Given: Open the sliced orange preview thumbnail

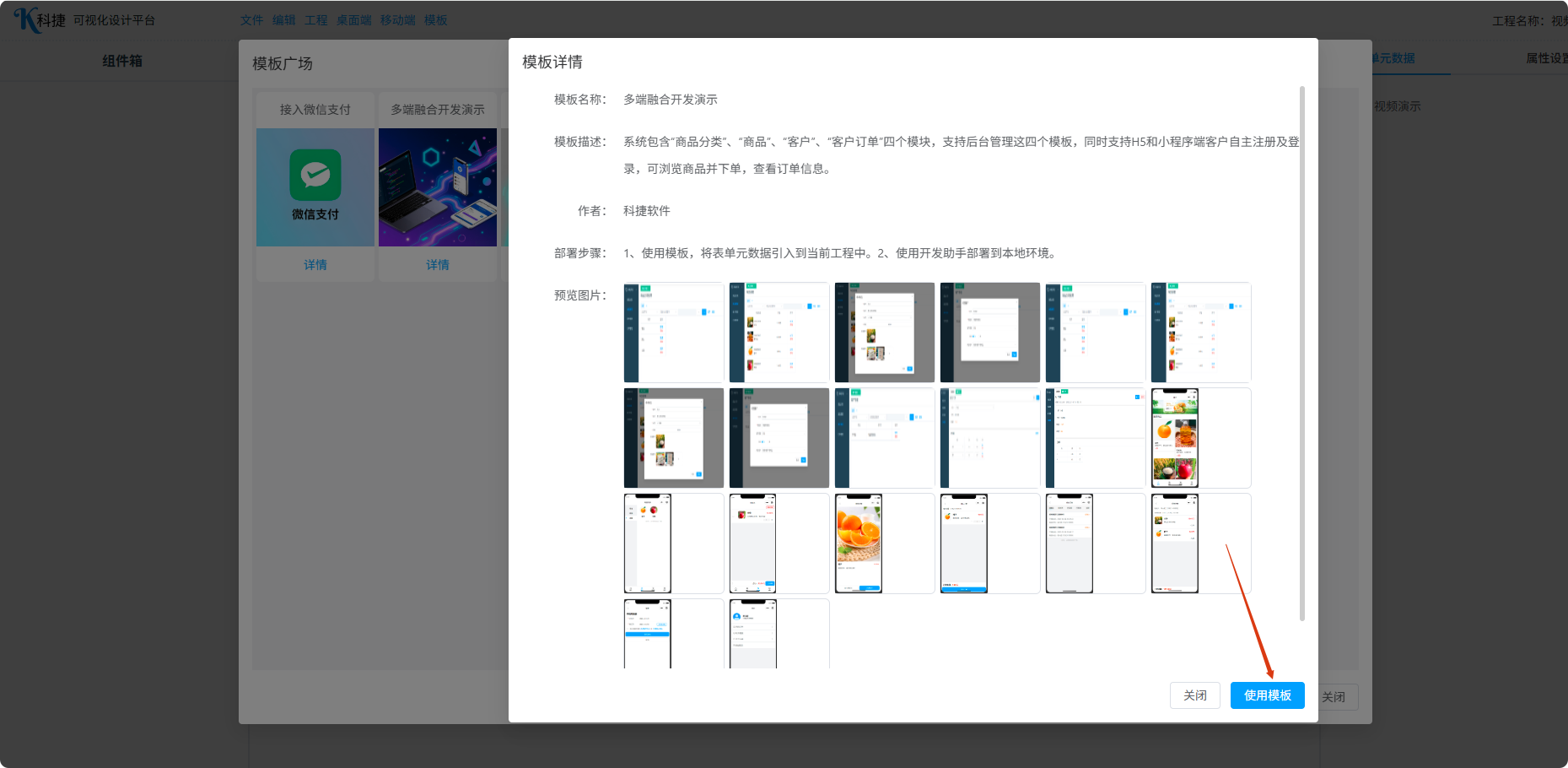Looking at the screenshot, I should (859, 544).
